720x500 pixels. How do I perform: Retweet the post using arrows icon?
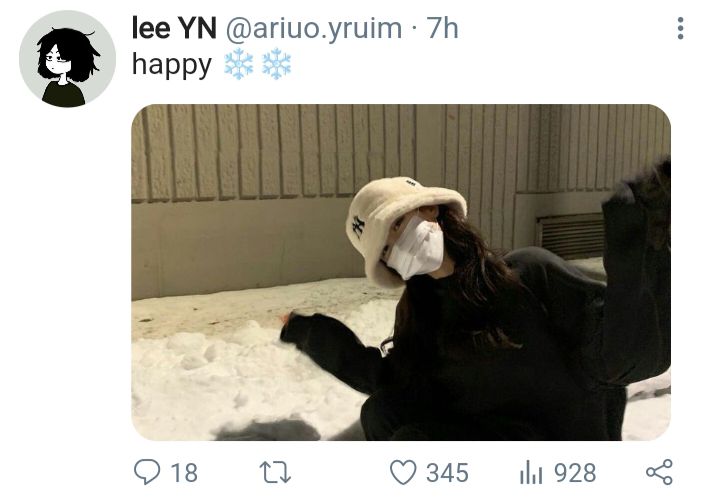[x=275, y=472]
